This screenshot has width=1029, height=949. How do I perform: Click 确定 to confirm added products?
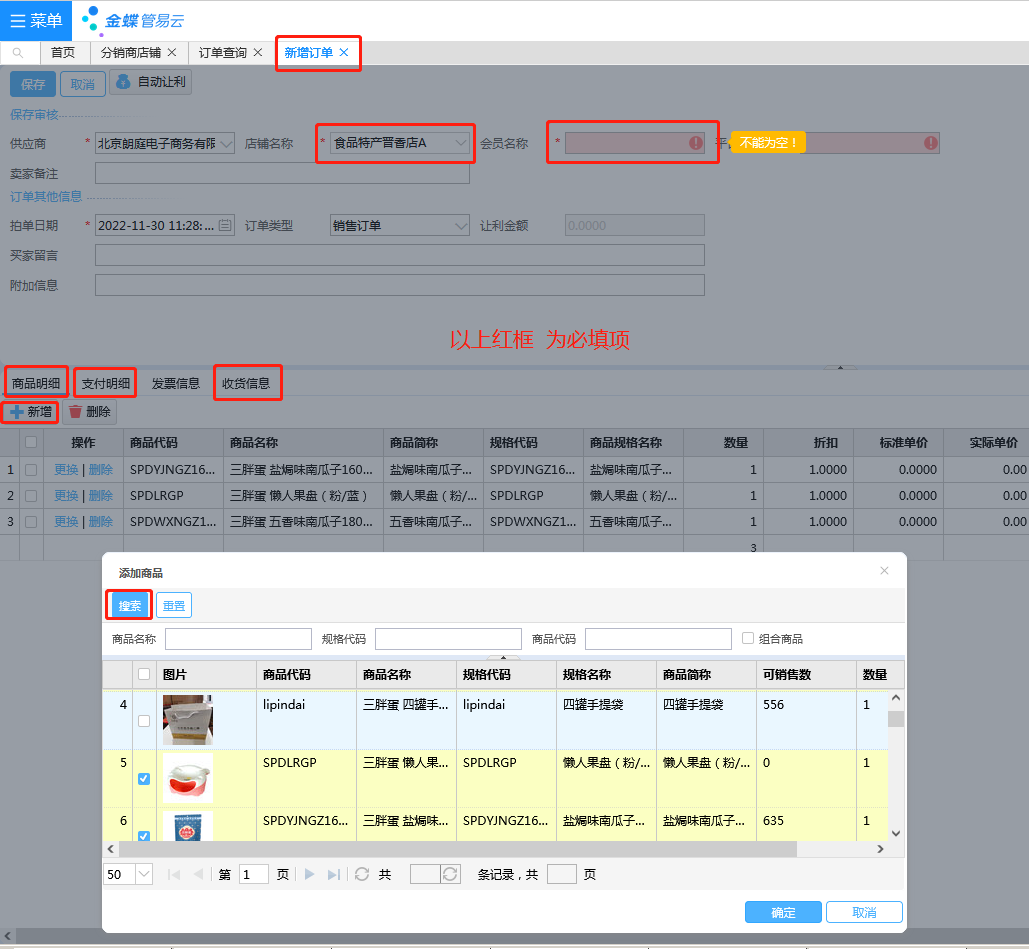click(783, 912)
